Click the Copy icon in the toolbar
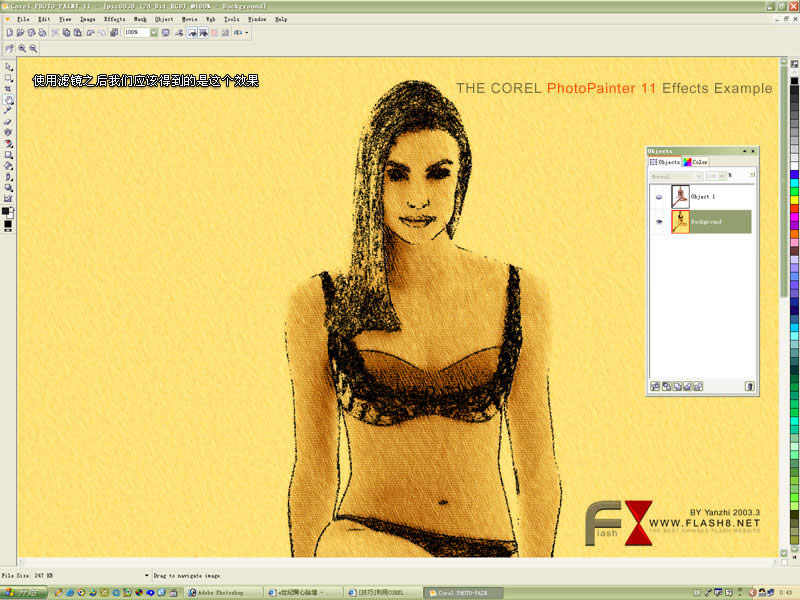Image resolution: width=800 pixels, height=600 pixels. [x=66, y=33]
